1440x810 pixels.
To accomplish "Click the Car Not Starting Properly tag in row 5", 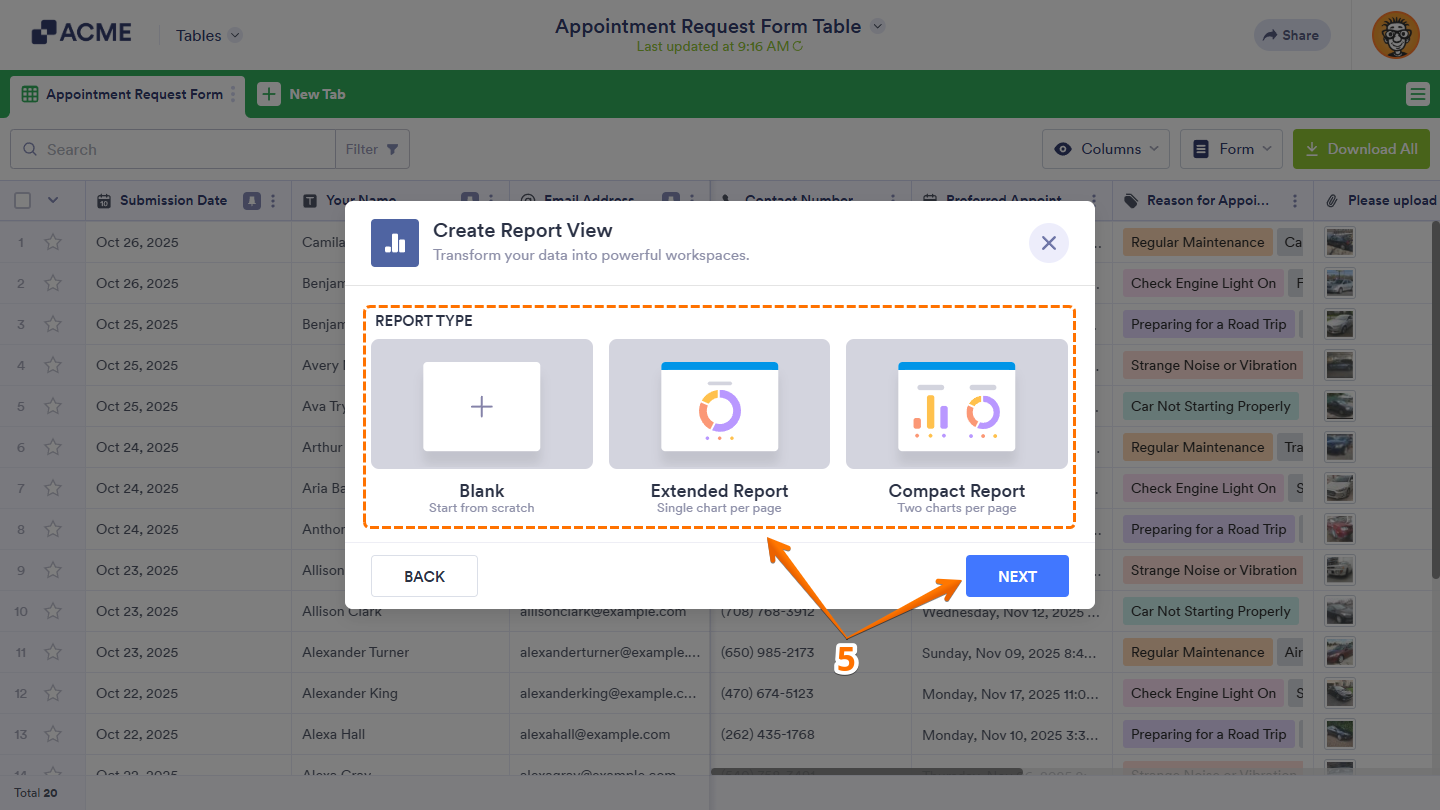I will click(1211, 406).
